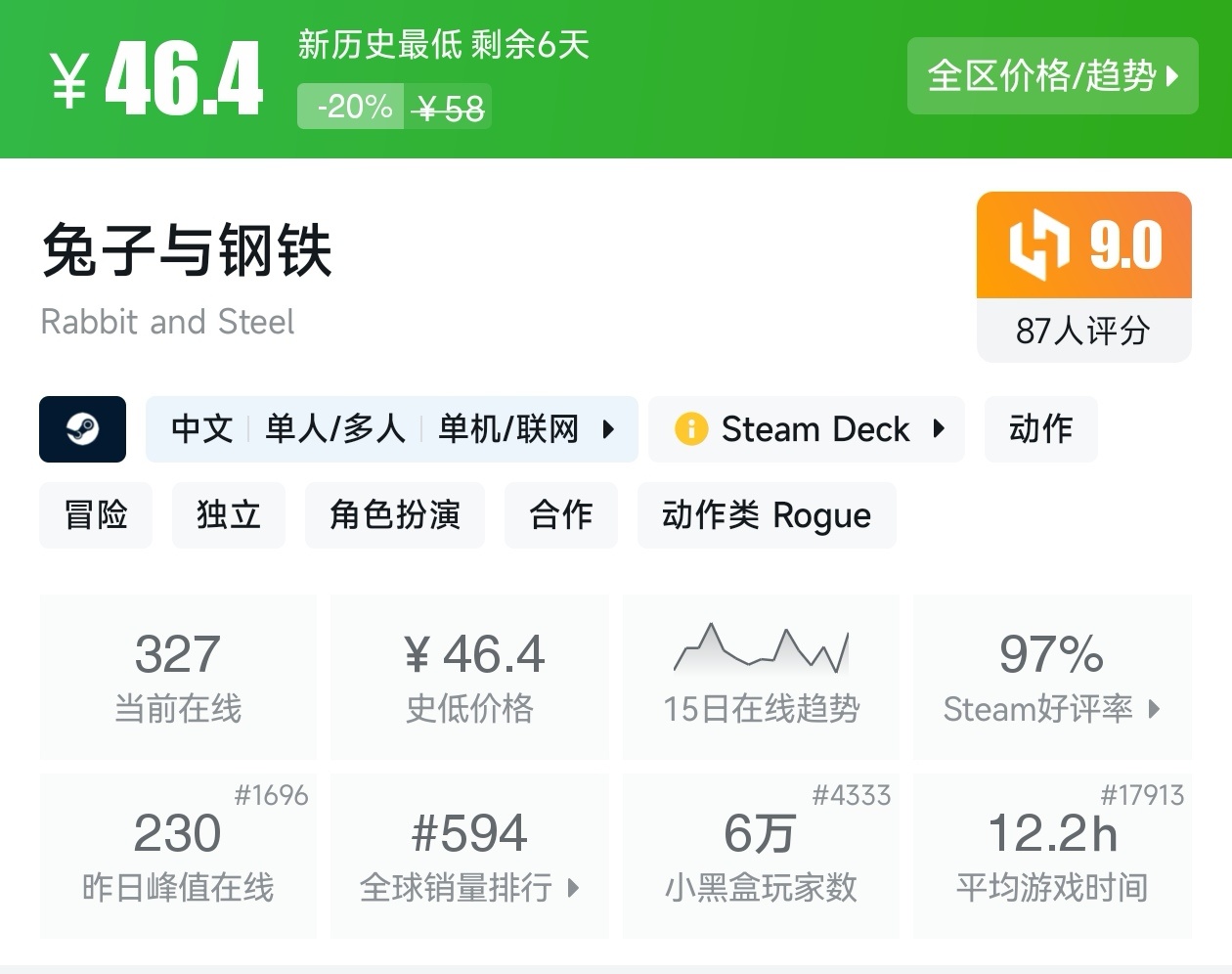Screen dimensions: 1232x974
Task: Click the 当前在线 327 stat tile
Action: pyautogui.click(x=178, y=677)
